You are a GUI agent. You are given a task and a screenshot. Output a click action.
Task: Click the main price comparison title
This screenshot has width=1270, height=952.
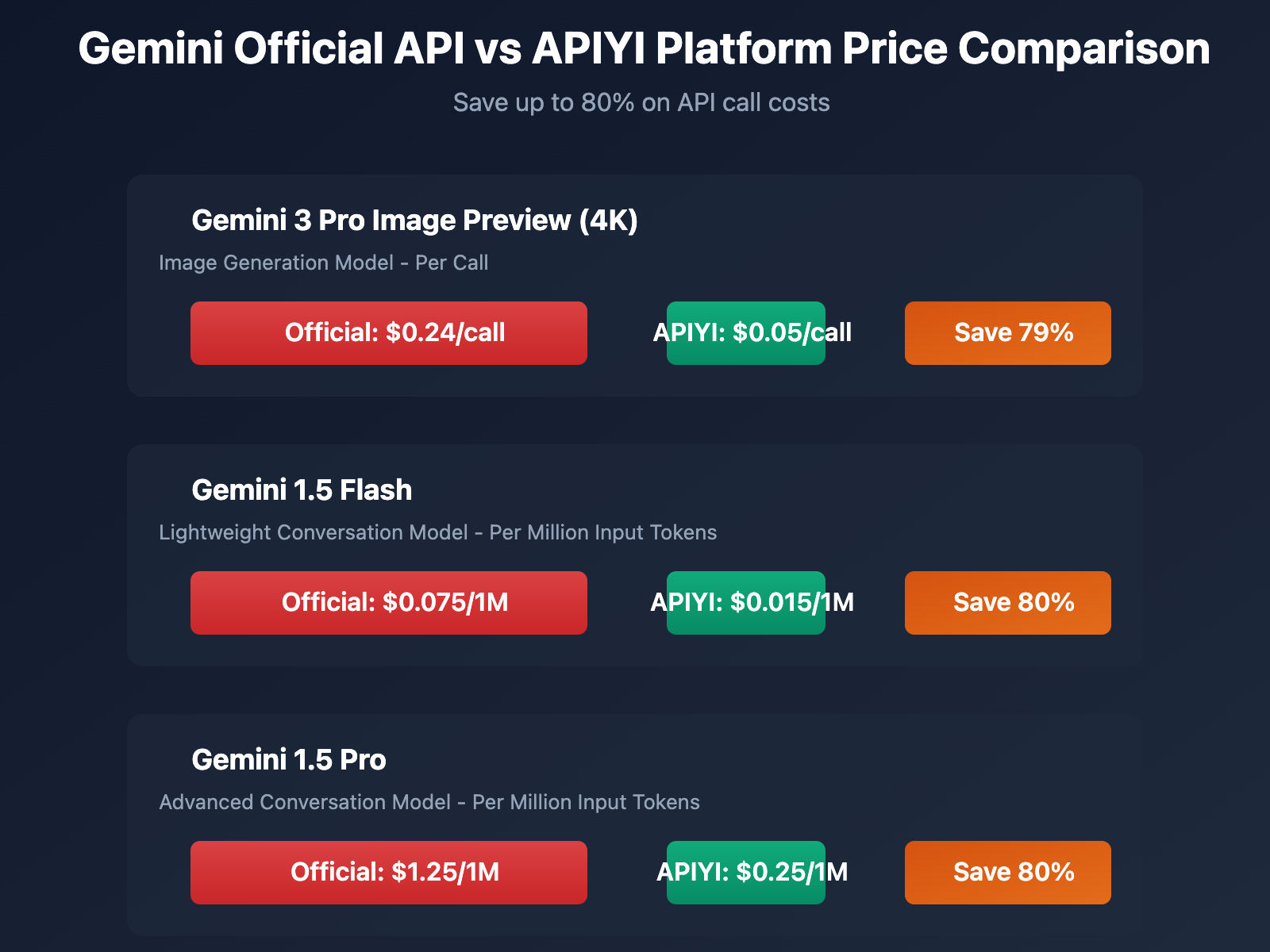coord(644,48)
